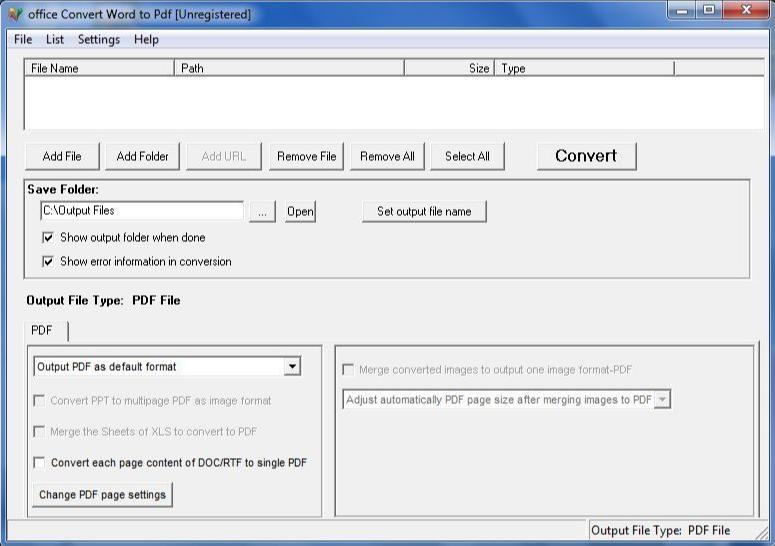
Task: Click the save folder path field
Action: [142, 211]
